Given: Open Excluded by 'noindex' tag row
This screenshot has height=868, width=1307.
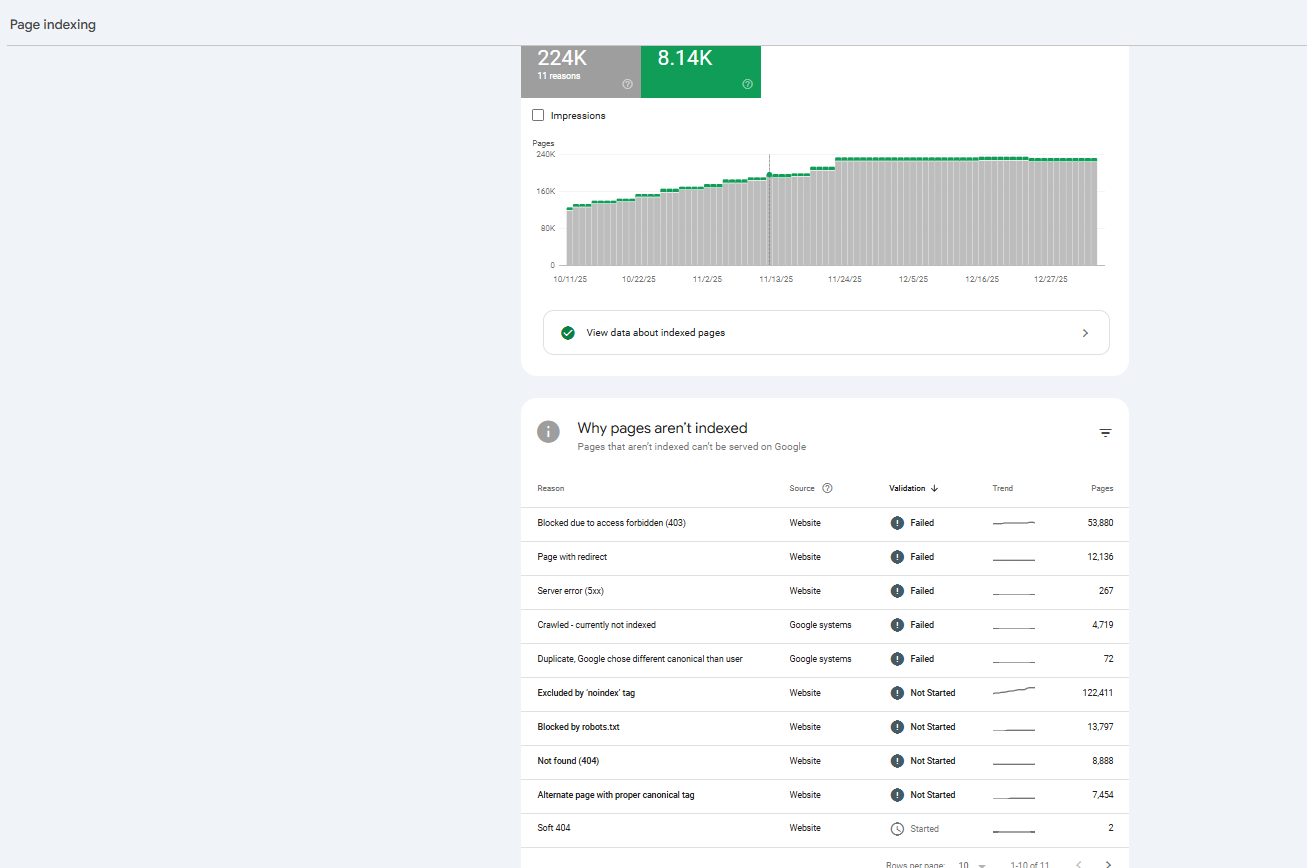Looking at the screenshot, I should 825,693.
